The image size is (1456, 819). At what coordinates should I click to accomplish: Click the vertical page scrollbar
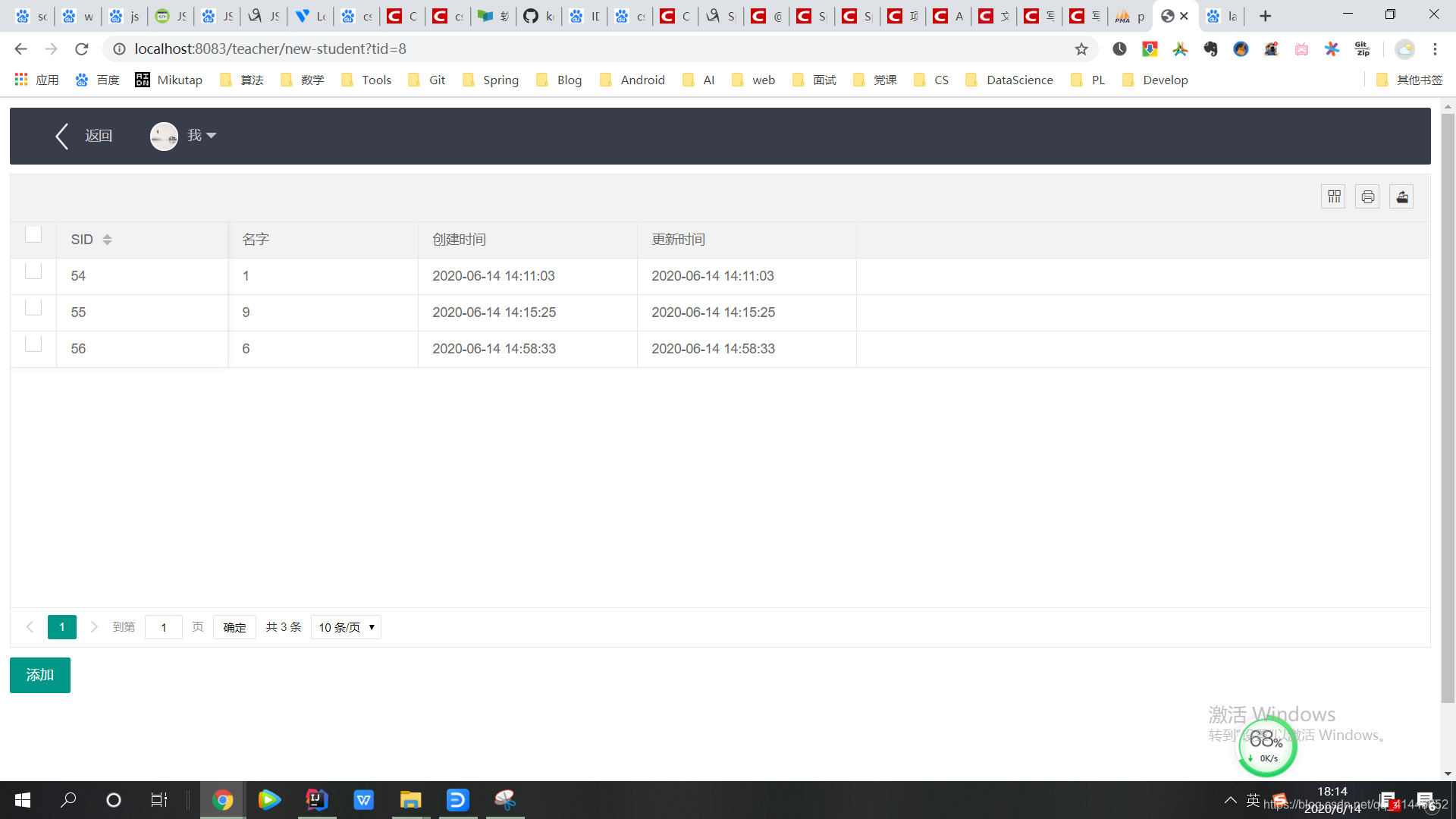point(1448,409)
